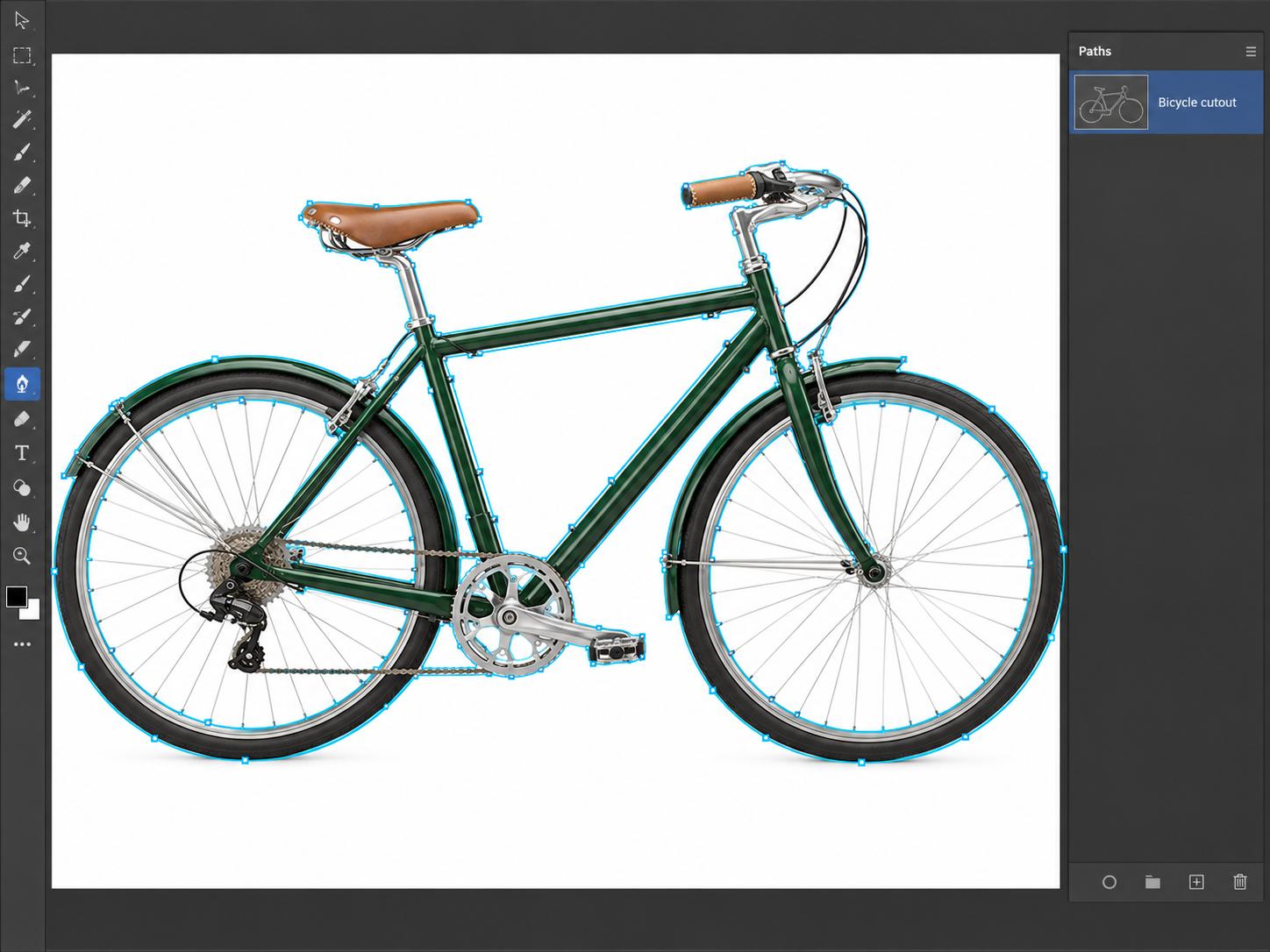Switch to the Paths tab
Screen dimensions: 1270x952
(x=1095, y=52)
